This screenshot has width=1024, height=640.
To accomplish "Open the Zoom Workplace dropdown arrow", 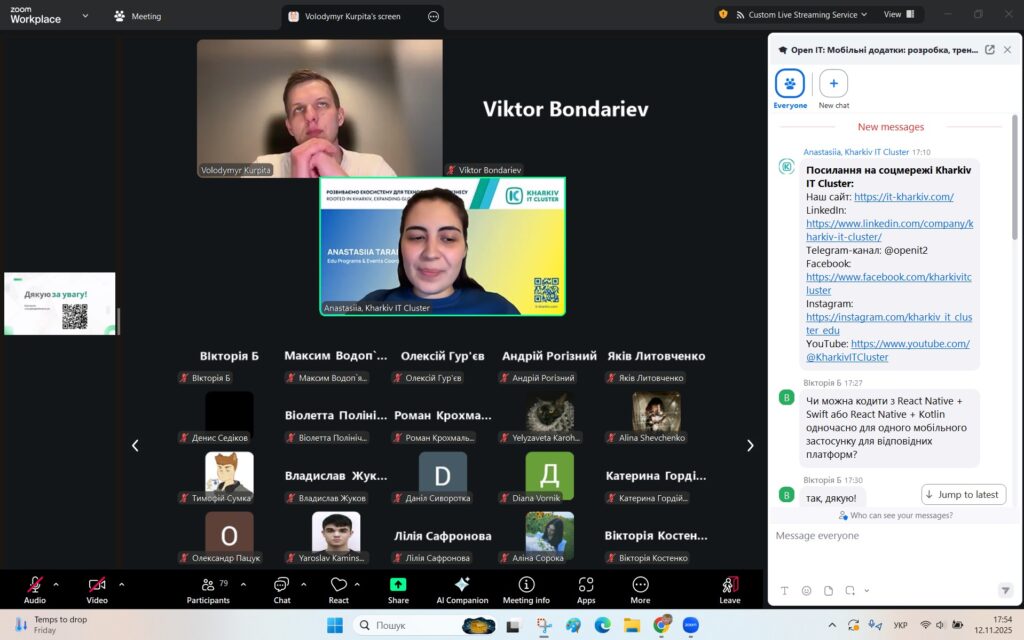I will coord(84,16).
